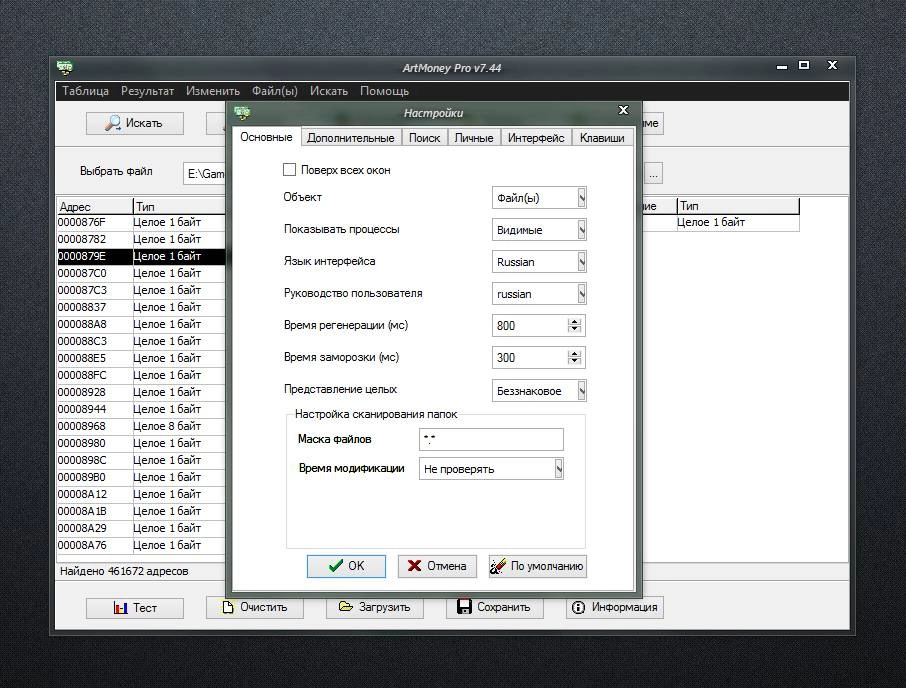906x688 pixels.
Task: Click Отмена to cancel settings
Action: point(437,566)
